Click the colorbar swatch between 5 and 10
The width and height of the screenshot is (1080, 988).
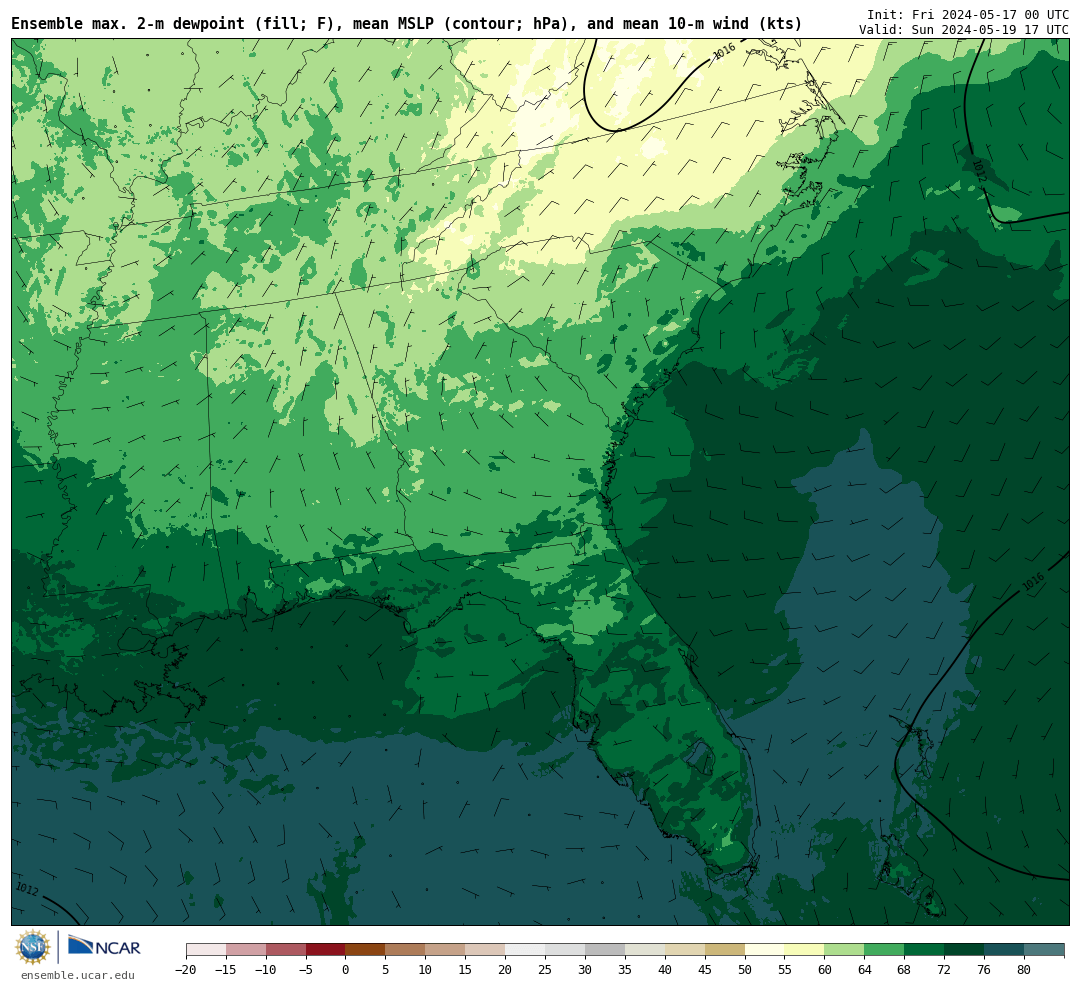pyautogui.click(x=406, y=950)
